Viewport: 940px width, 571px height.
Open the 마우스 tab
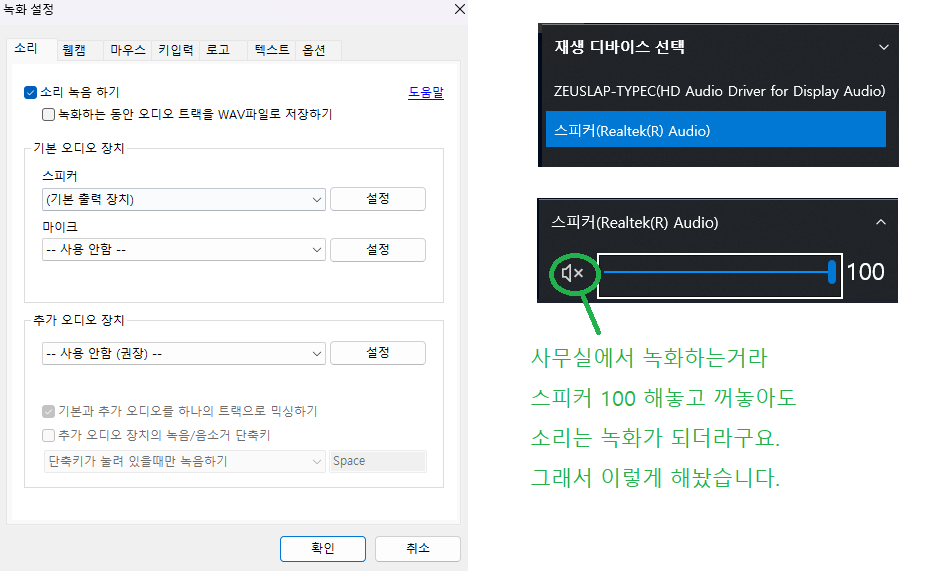coord(128,50)
